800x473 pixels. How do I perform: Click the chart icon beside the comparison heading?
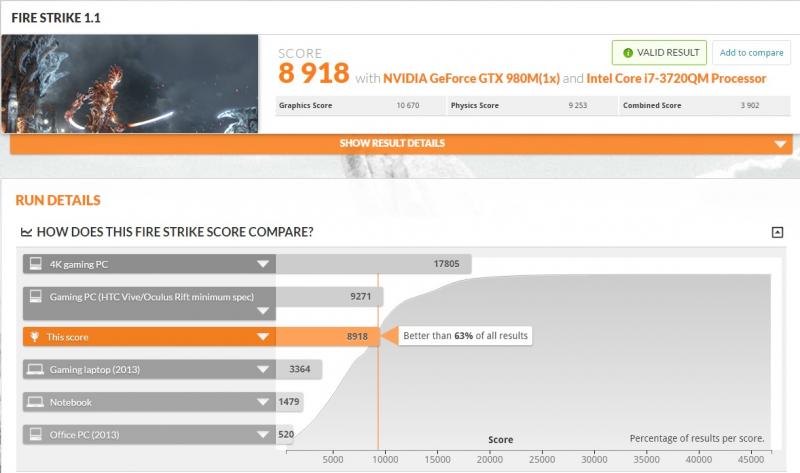pyautogui.click(x=26, y=232)
